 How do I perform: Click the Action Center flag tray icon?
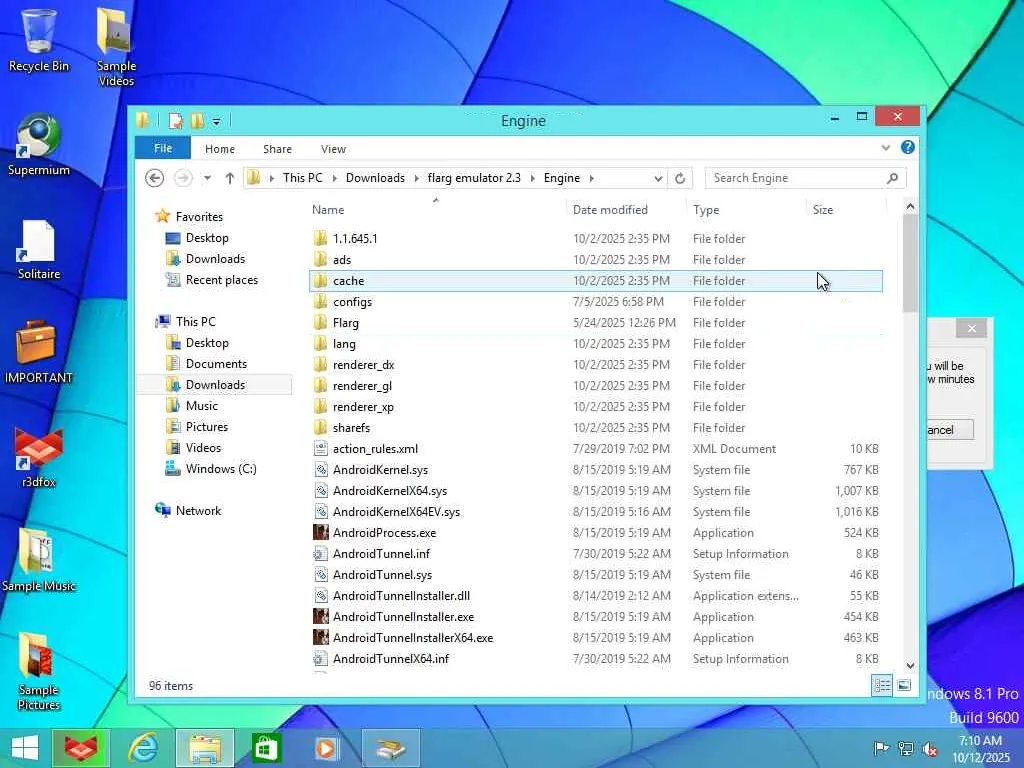[881, 749]
